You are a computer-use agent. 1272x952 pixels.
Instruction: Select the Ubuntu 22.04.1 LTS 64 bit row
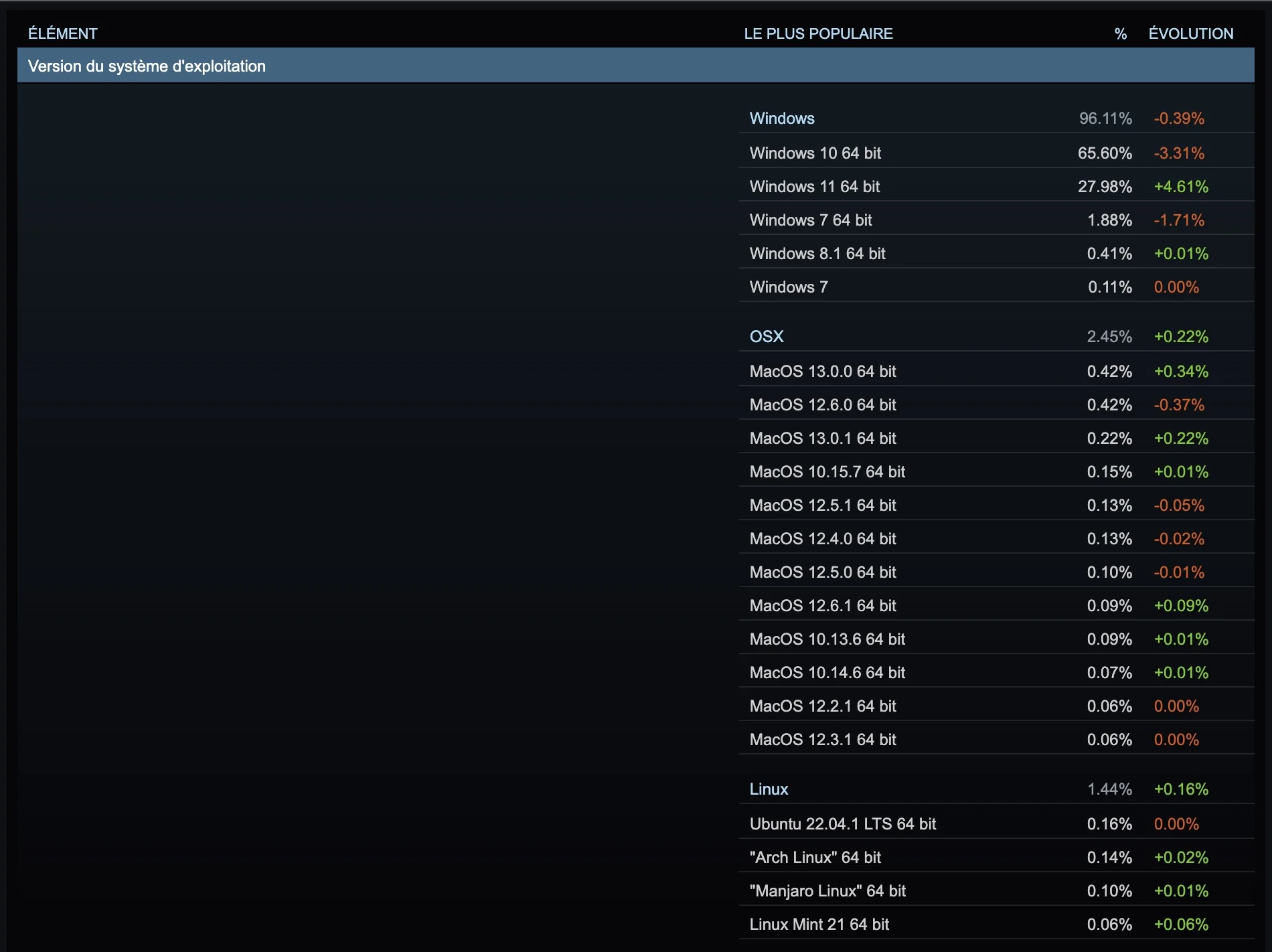pos(842,824)
